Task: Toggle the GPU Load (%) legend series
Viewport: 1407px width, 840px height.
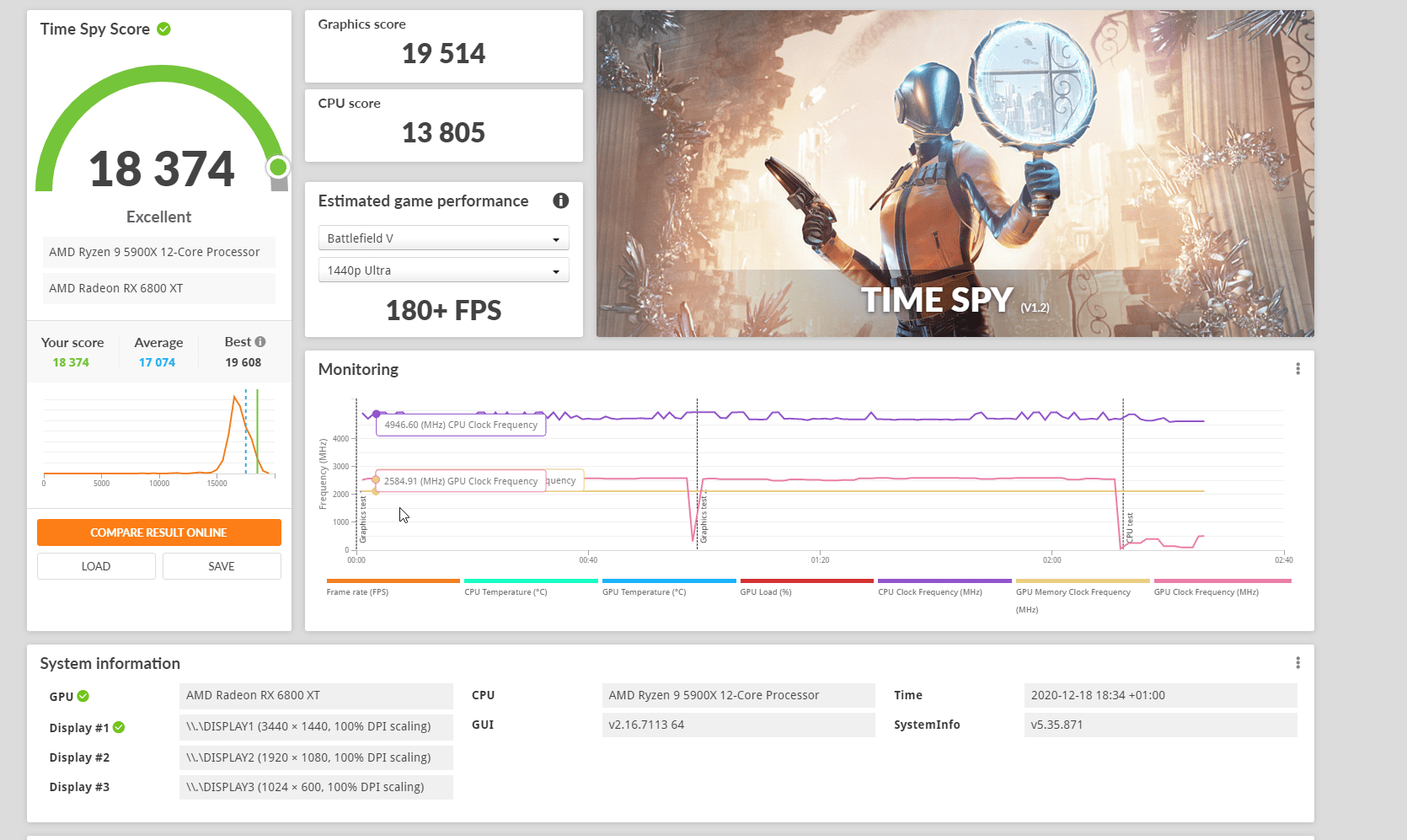Action: click(x=806, y=587)
